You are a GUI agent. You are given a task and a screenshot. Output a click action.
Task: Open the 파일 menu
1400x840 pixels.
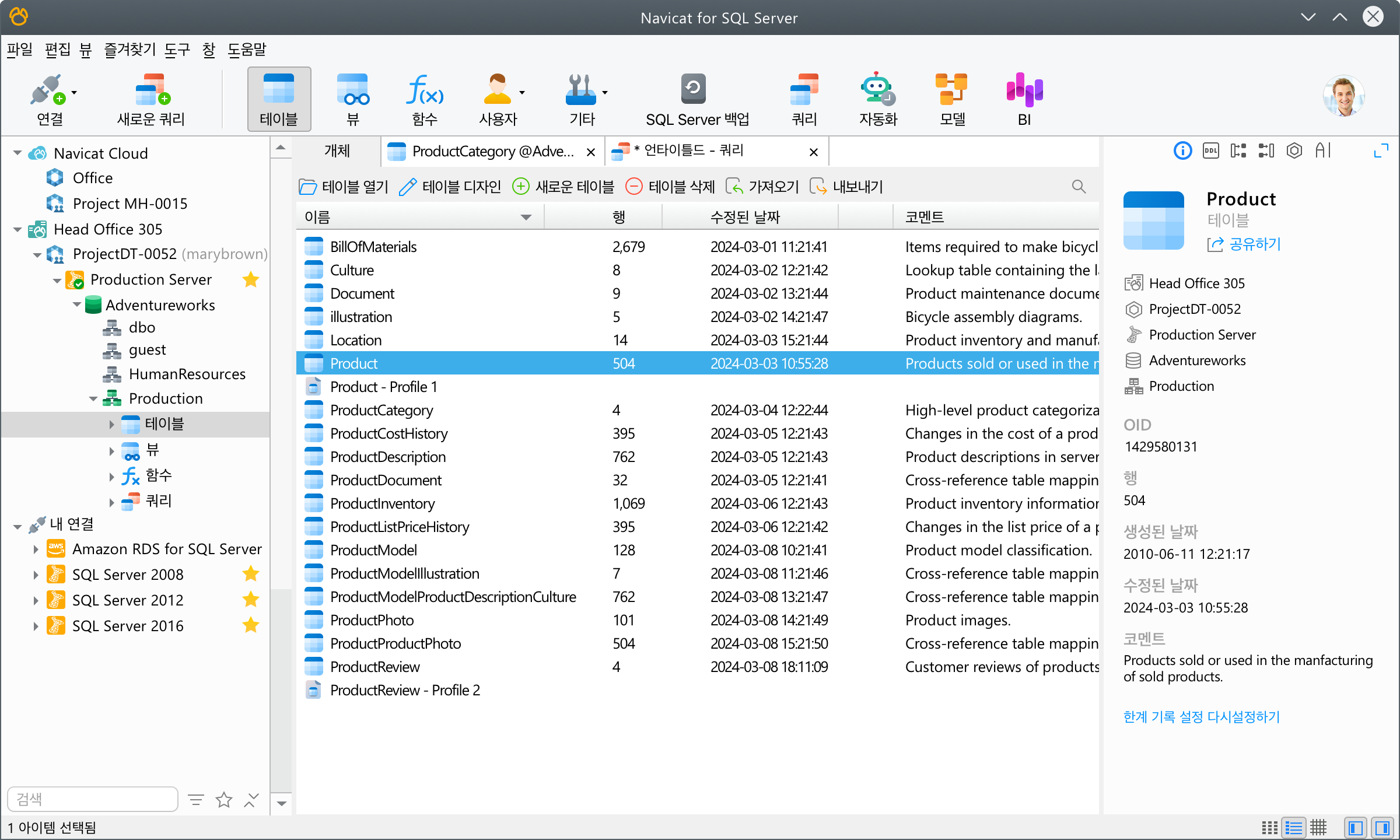click(19, 50)
